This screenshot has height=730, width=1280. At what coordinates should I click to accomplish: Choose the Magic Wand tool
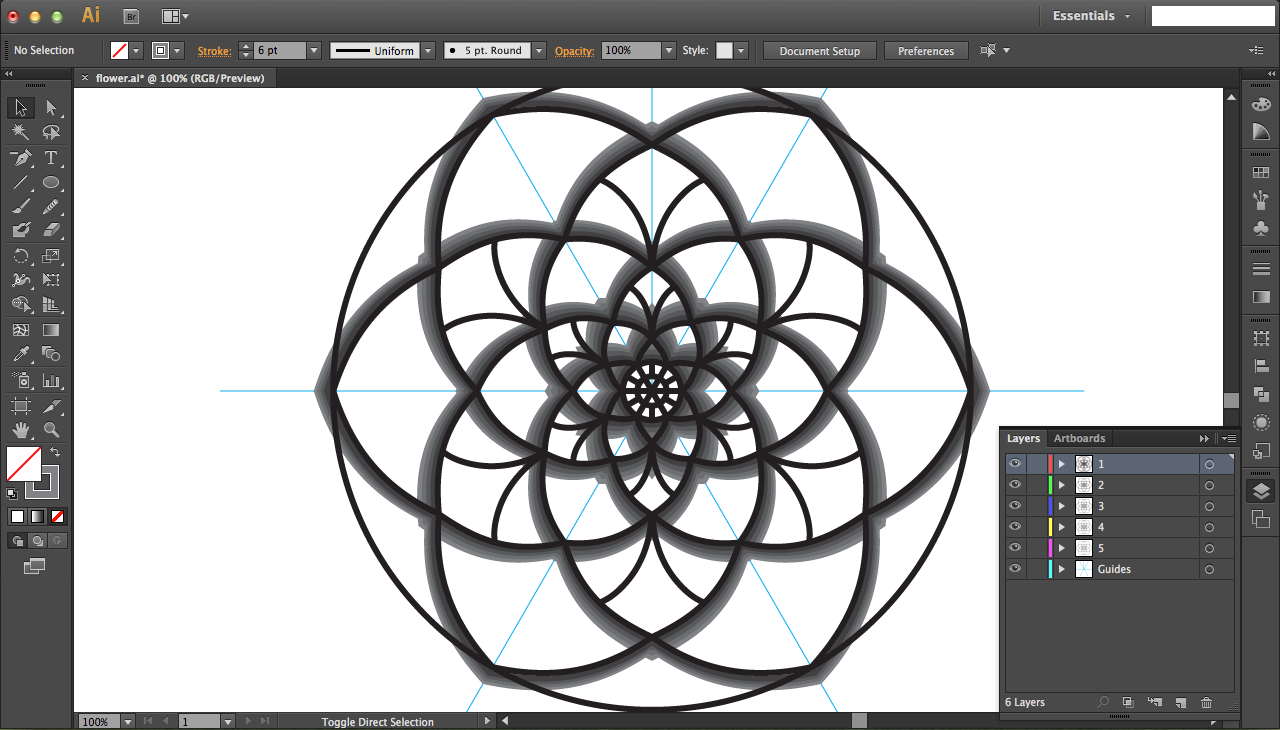pyautogui.click(x=21, y=133)
